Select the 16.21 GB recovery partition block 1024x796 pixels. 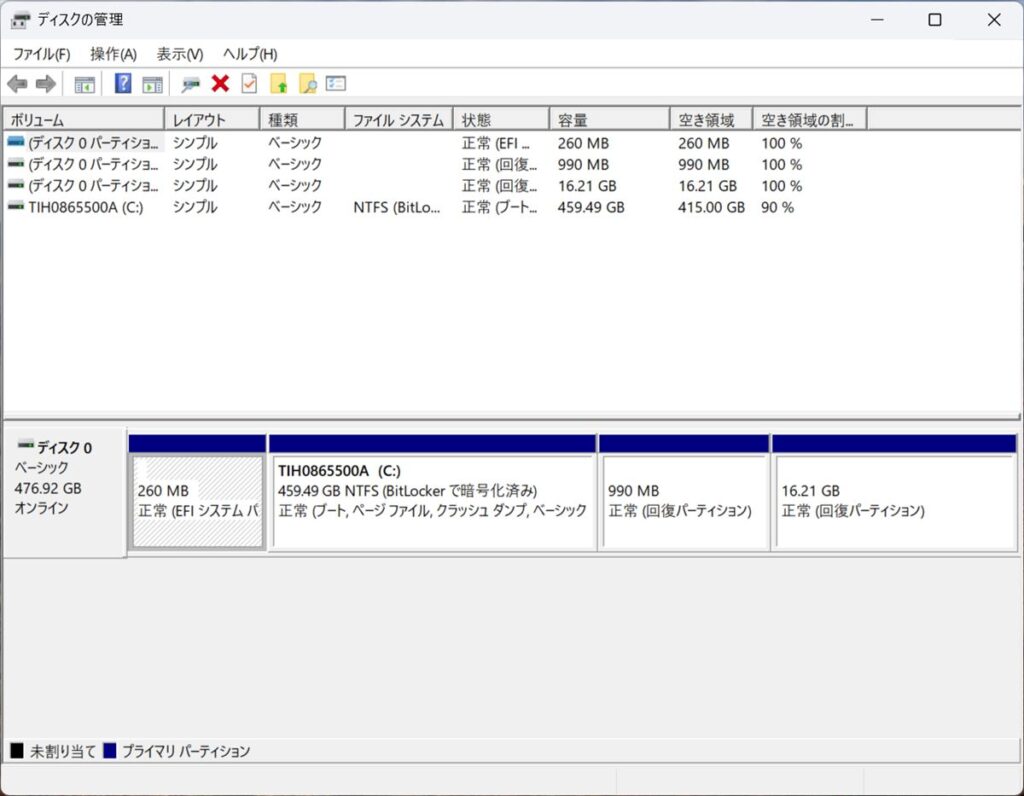[894, 501]
